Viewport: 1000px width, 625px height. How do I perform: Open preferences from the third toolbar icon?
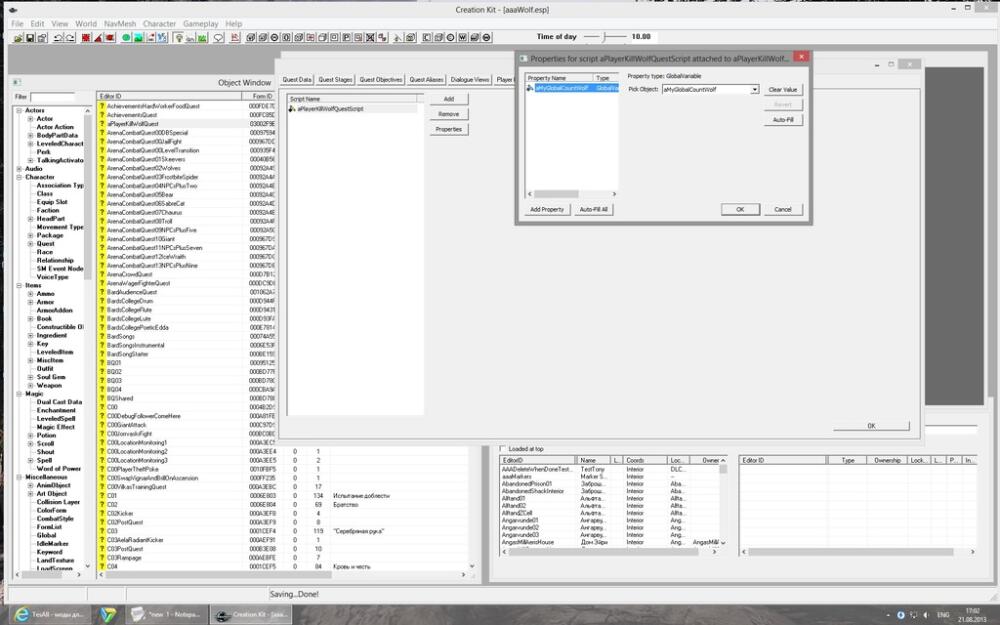[42, 38]
